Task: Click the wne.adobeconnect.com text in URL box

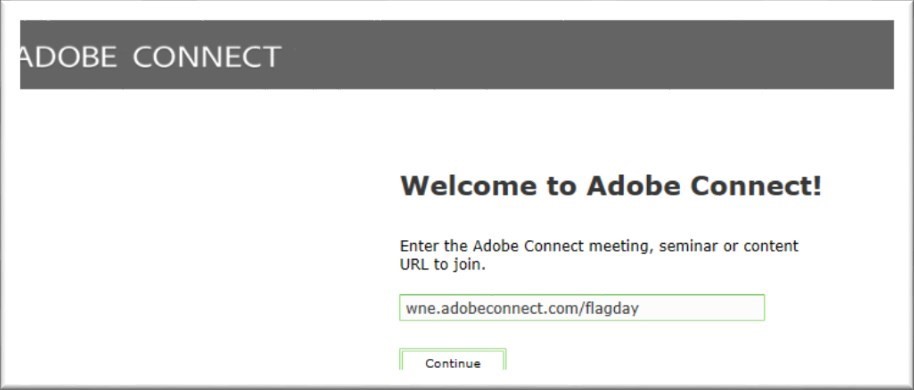Action: 491,308
